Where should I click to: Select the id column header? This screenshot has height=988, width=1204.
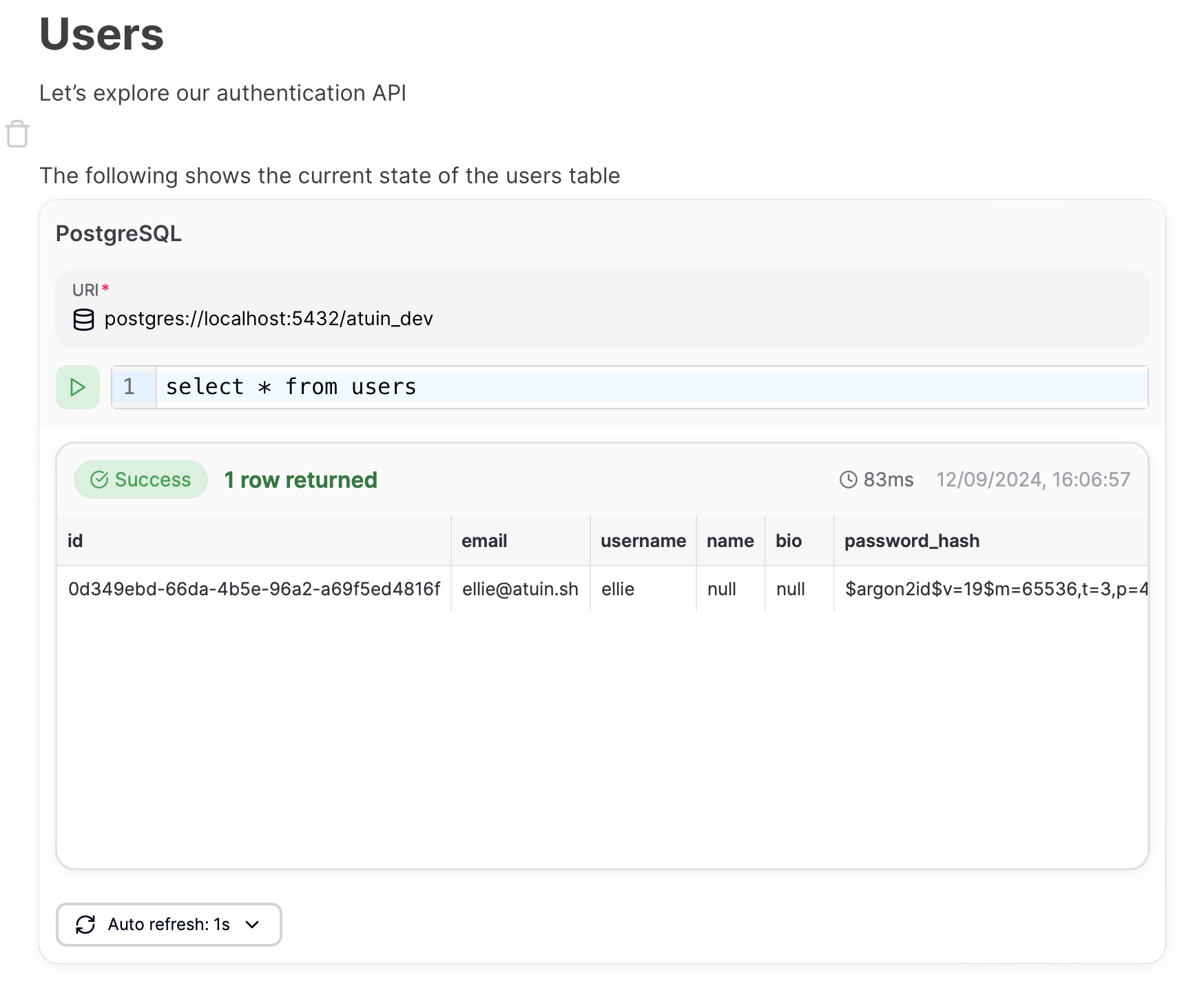coord(75,541)
